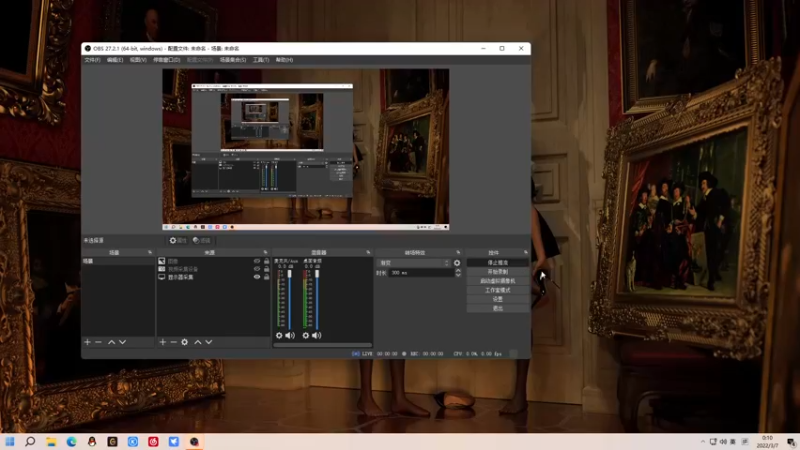
Task: Click the 显示器采集 monitor icon
Action: (162, 277)
